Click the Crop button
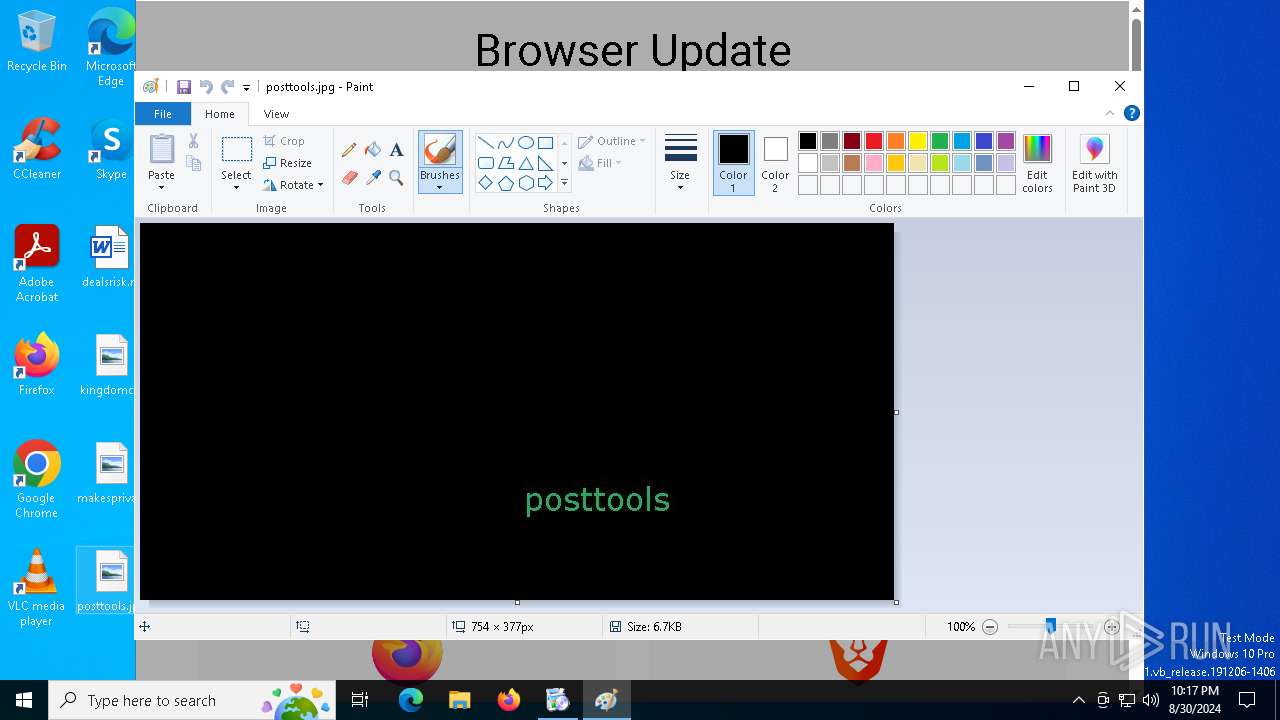The image size is (1280, 720). (284, 141)
